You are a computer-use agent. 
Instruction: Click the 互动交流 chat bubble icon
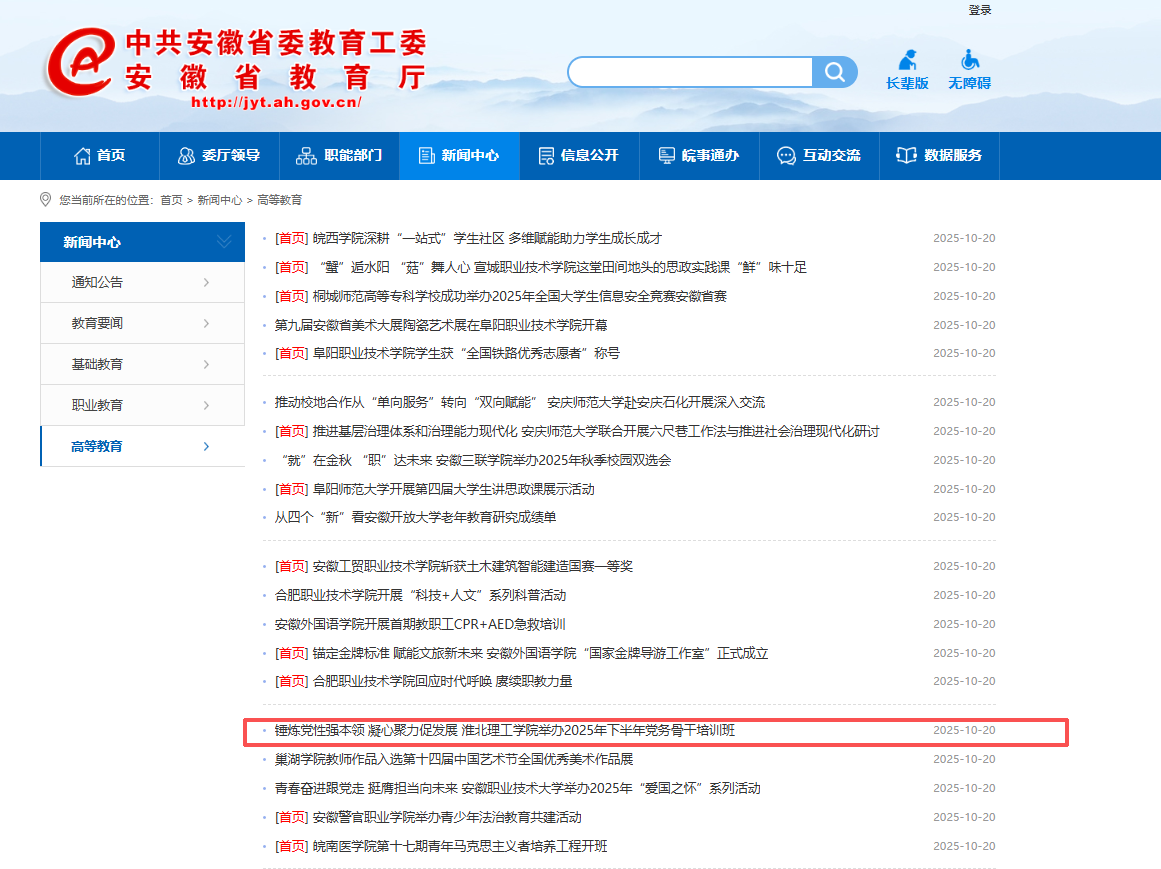point(786,156)
